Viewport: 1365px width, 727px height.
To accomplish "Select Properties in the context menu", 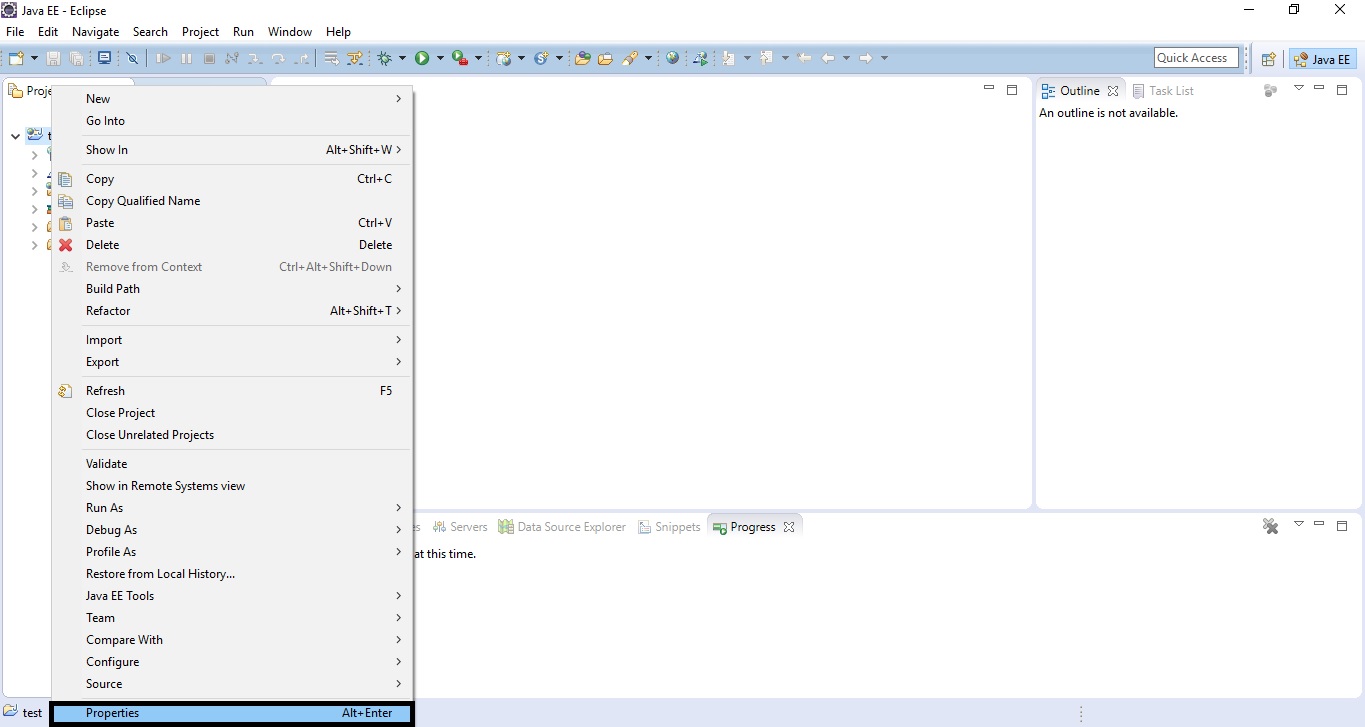I will coord(232,713).
